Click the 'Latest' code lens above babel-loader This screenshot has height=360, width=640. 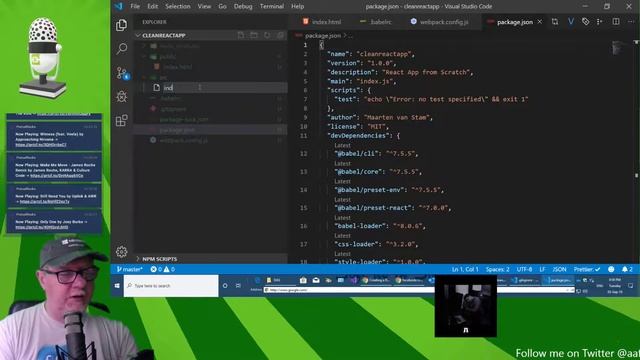[x=342, y=218]
